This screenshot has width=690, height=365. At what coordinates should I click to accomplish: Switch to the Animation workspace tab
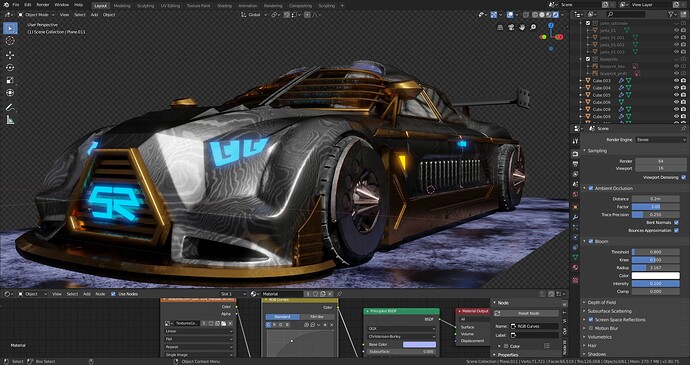247,6
